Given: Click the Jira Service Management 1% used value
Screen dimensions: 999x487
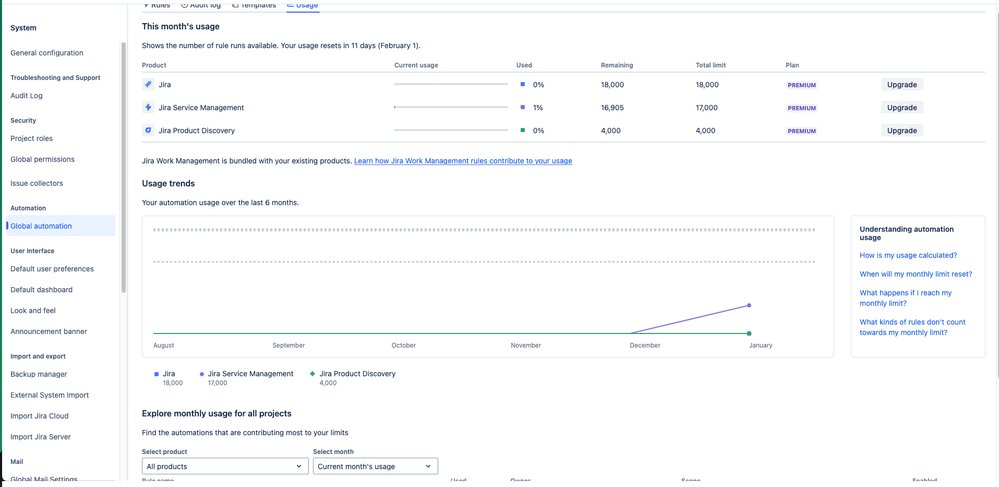Looking at the screenshot, I should (x=538, y=108).
